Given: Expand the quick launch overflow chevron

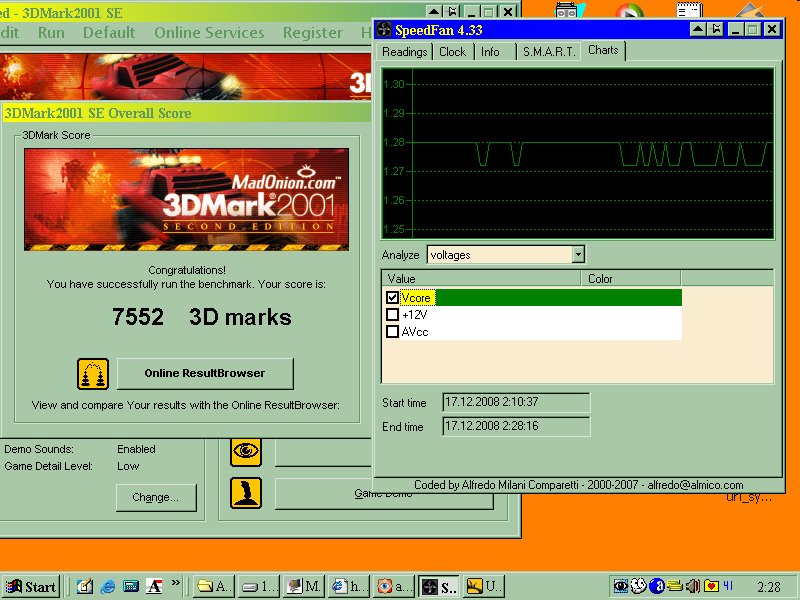Looking at the screenshot, I should tap(176, 583).
